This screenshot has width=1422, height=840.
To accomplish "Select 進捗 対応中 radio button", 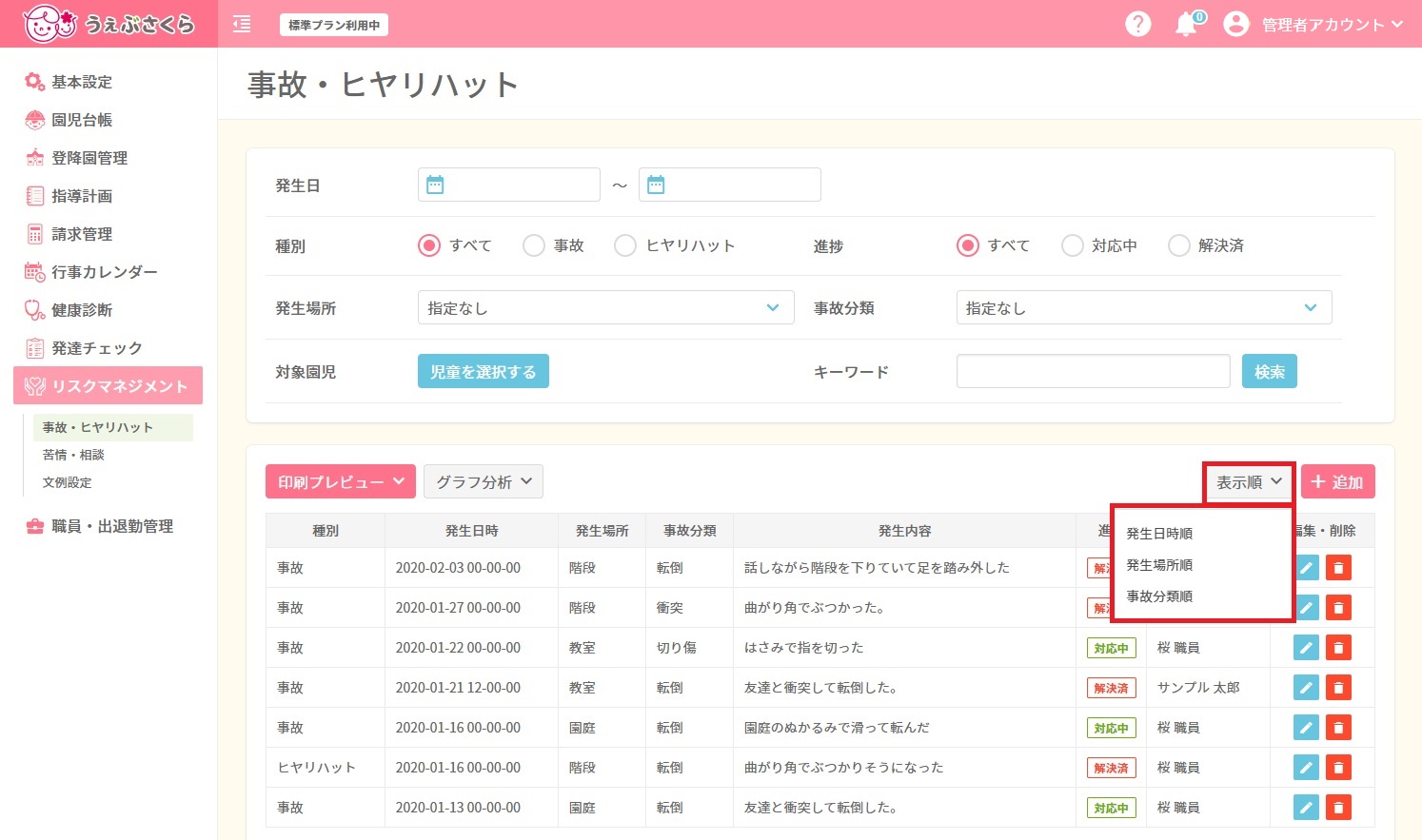I will 1073,245.
